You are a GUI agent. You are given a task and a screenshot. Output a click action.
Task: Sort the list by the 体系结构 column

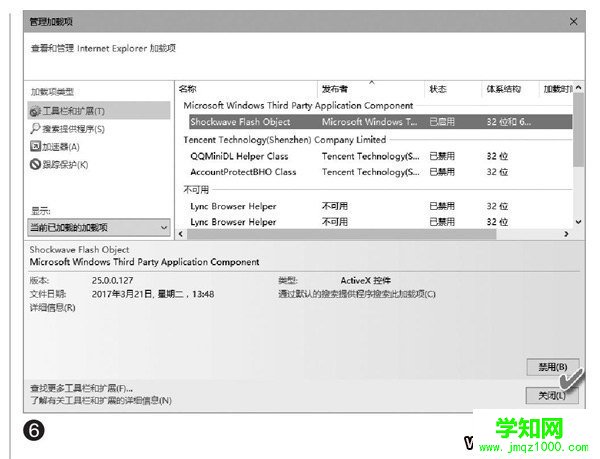[x=510, y=89]
